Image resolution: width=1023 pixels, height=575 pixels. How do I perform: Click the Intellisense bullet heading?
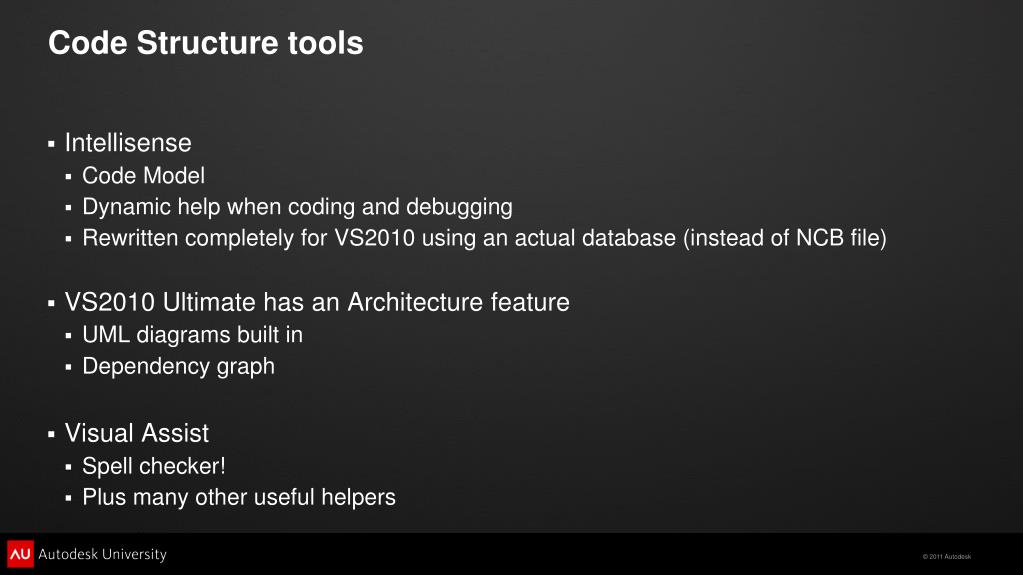click(x=128, y=143)
